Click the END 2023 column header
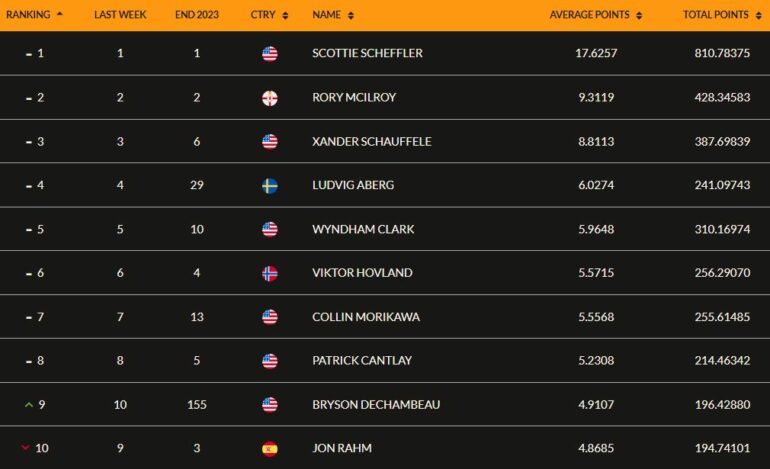 pos(197,15)
